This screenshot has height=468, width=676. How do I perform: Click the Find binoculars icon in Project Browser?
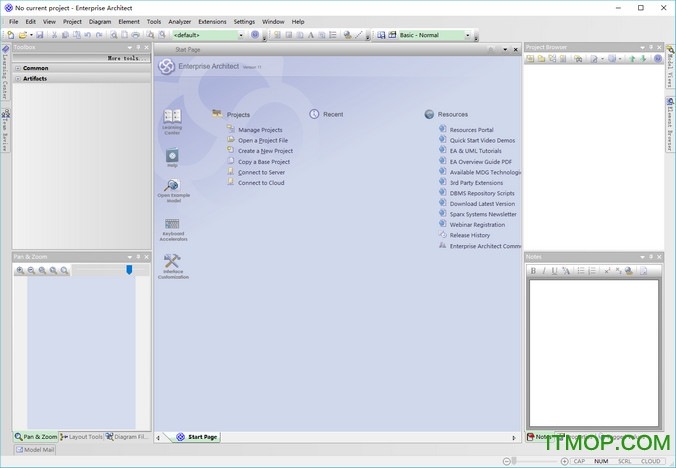[578, 59]
